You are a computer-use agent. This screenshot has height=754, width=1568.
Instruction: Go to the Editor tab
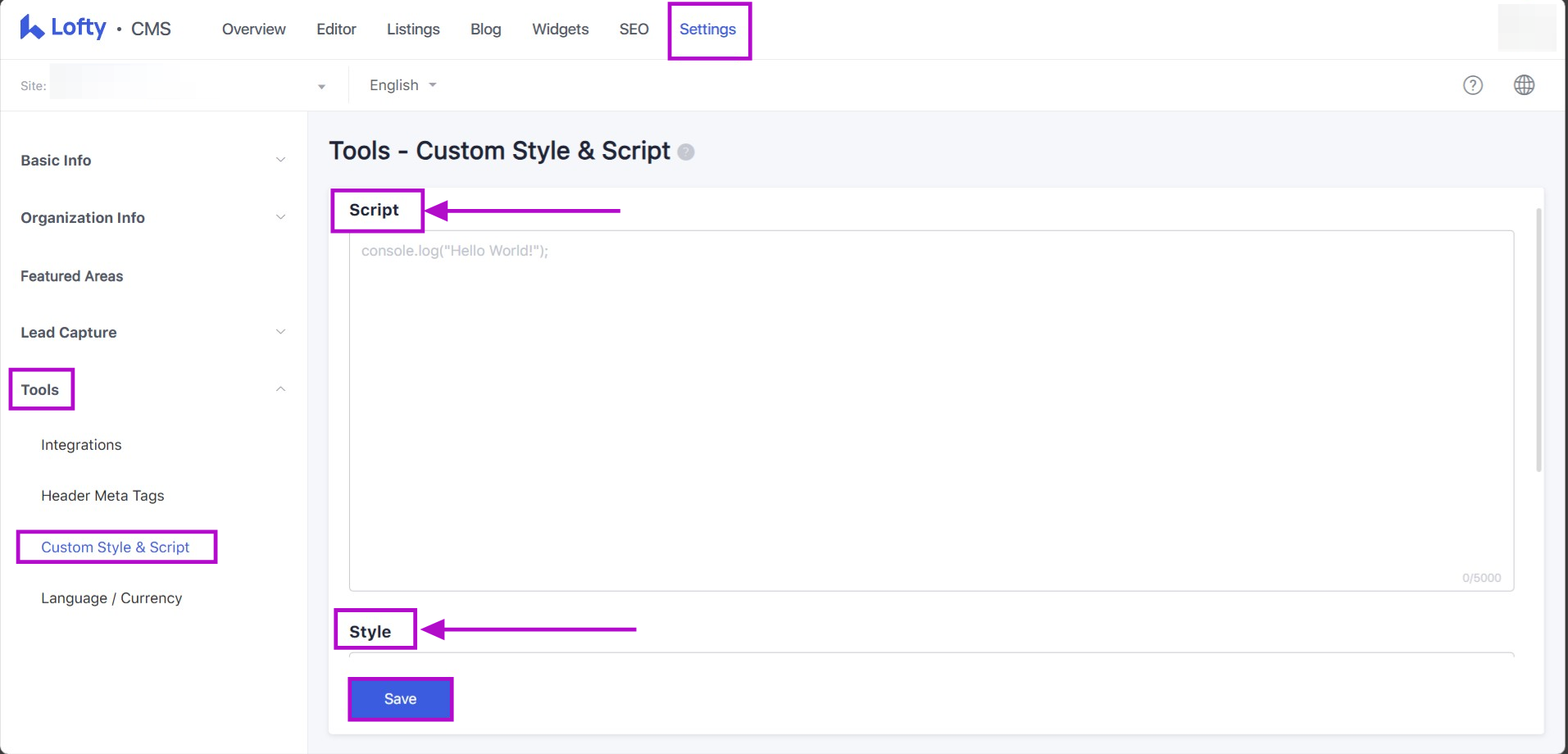tap(336, 30)
